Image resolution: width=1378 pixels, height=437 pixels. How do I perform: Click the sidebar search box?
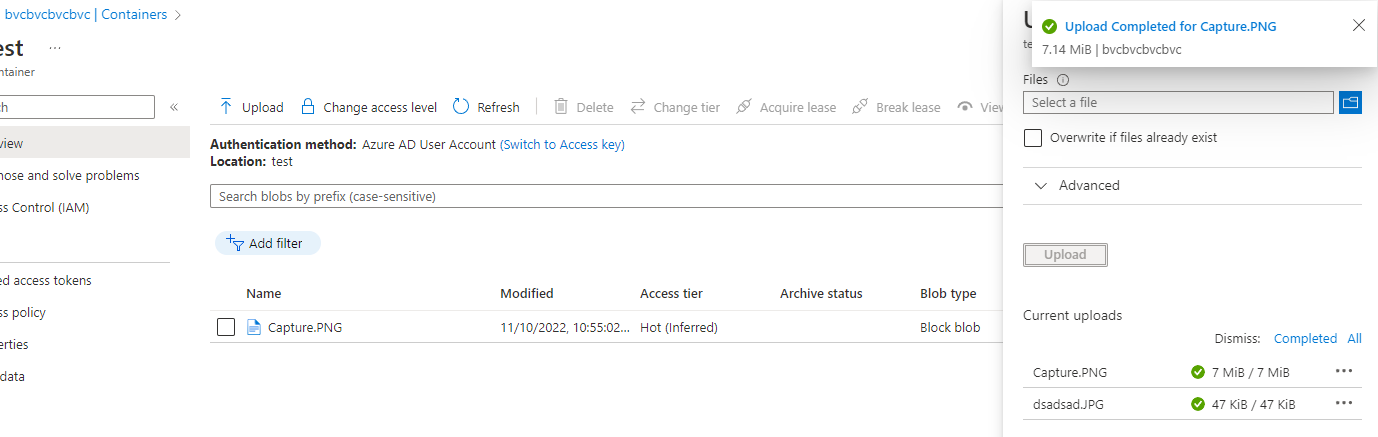pos(77,107)
